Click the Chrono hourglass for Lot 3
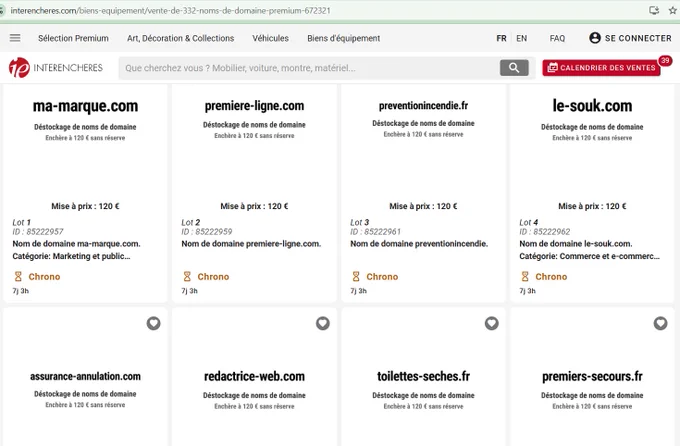The width and height of the screenshot is (680, 446). 356,276
